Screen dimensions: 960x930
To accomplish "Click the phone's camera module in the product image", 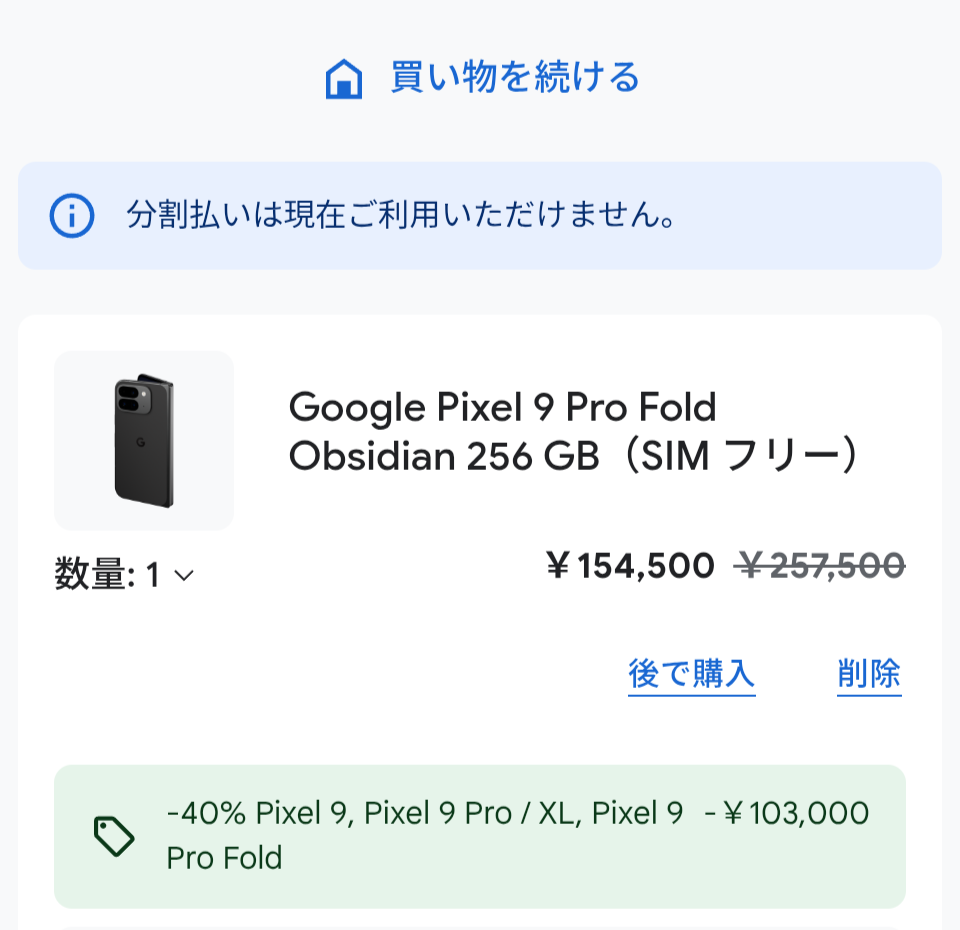I will pyautogui.click(x=135, y=397).
